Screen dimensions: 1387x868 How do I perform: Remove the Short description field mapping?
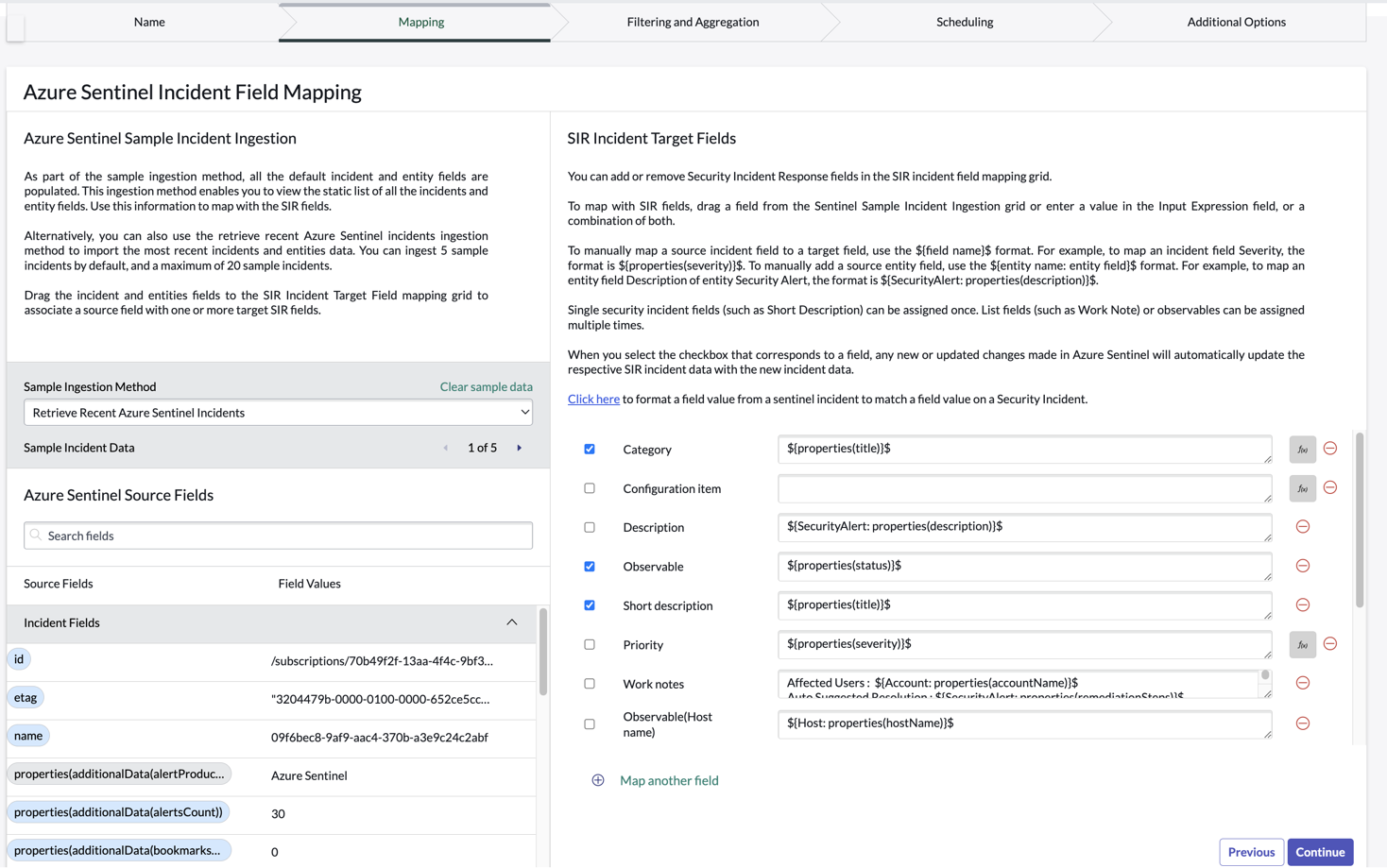(1303, 604)
